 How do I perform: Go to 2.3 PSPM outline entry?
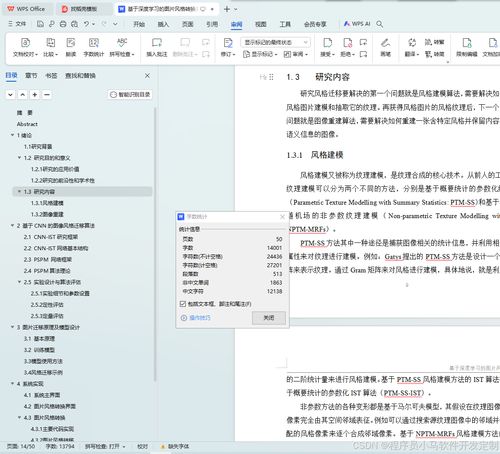tap(48, 259)
